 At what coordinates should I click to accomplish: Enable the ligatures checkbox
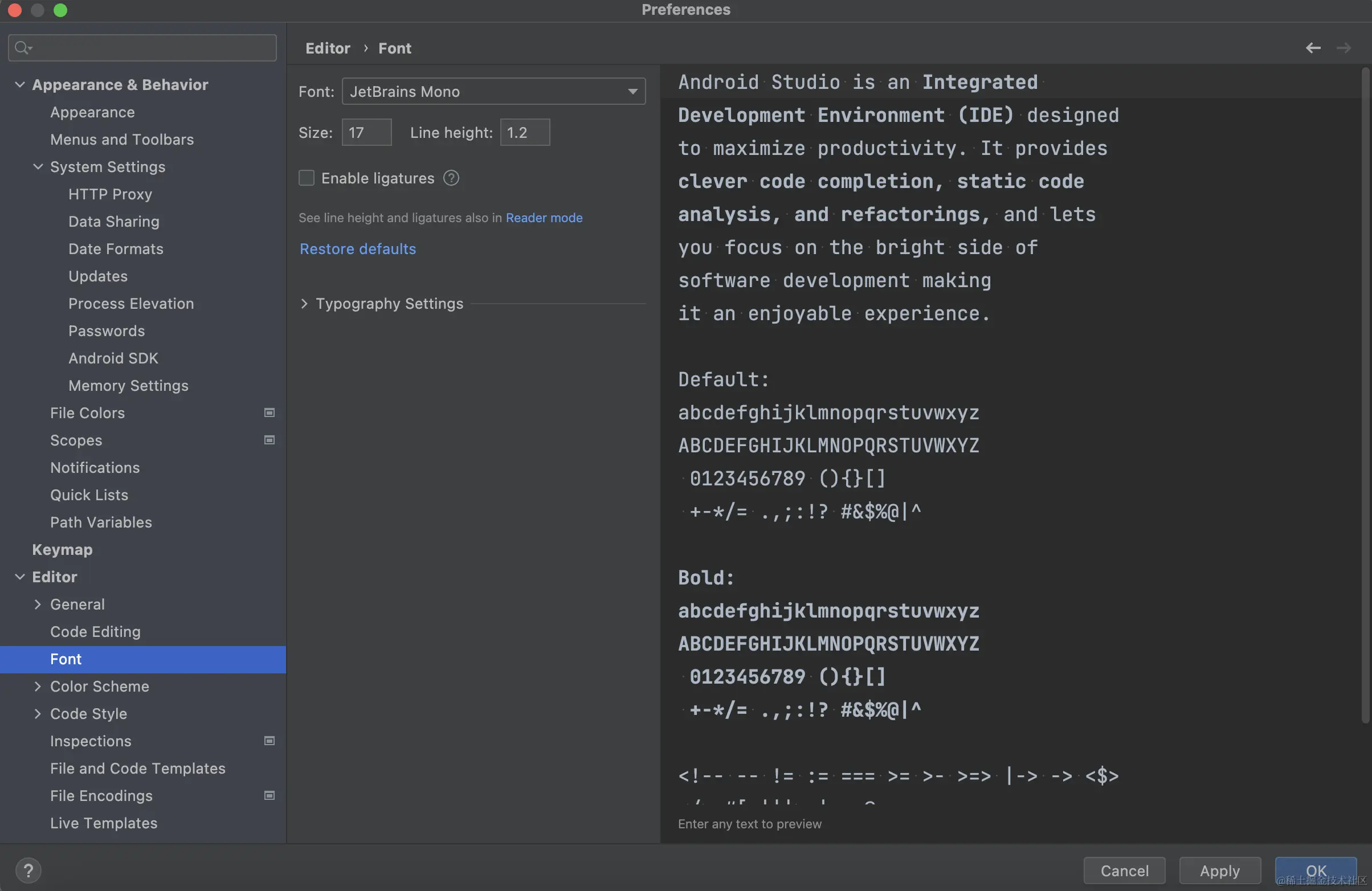(x=307, y=178)
